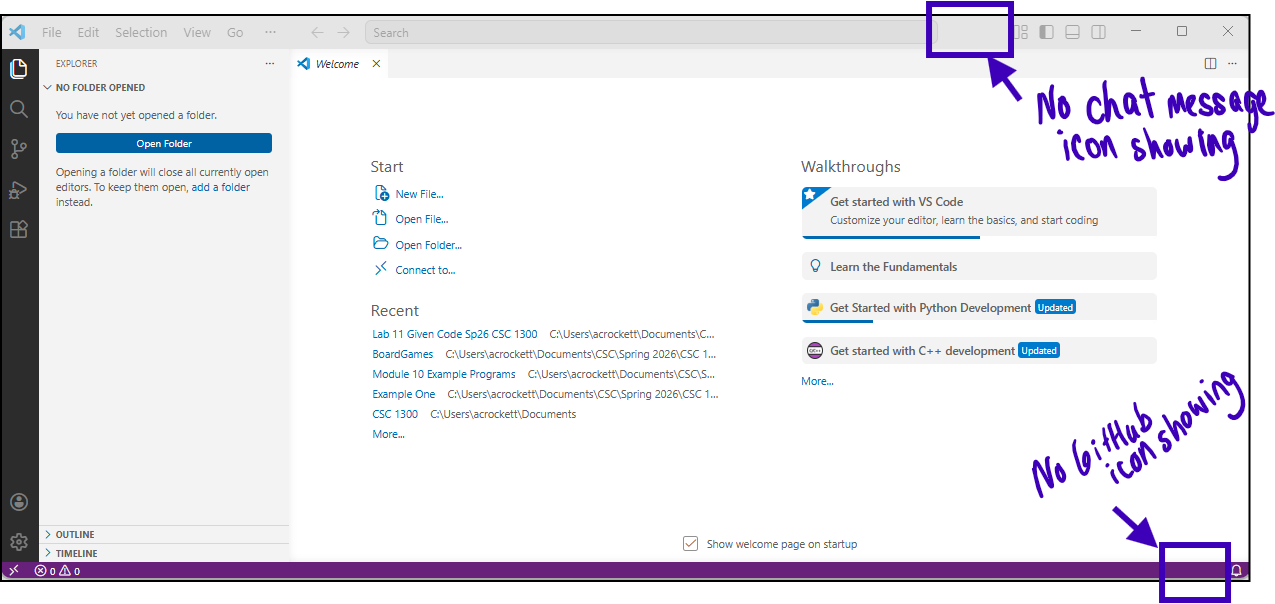The height and width of the screenshot is (604, 1275).
Task: Open the Run and Debug view
Action: pos(18,189)
